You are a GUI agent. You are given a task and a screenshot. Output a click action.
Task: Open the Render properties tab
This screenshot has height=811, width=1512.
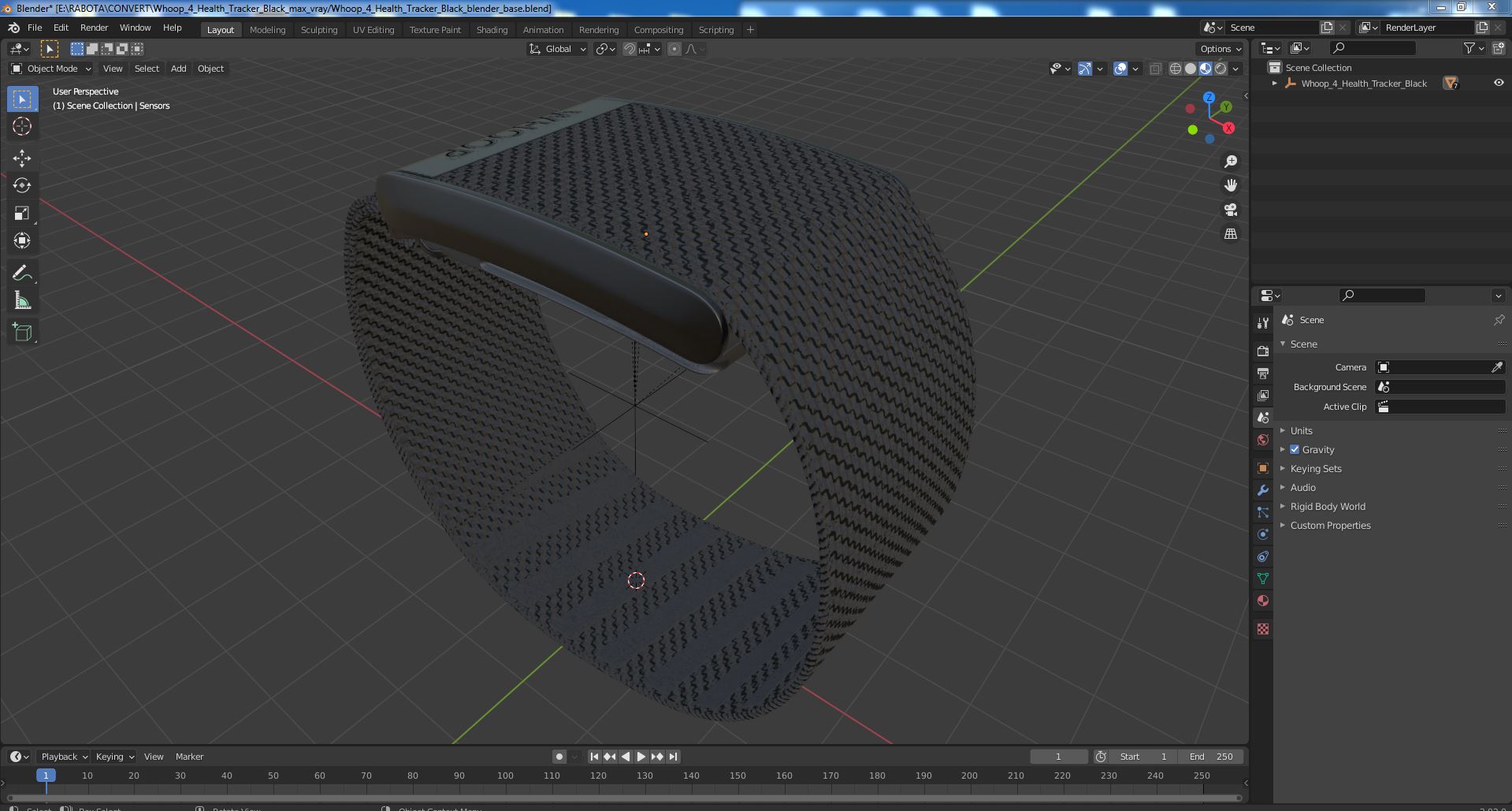1263,351
